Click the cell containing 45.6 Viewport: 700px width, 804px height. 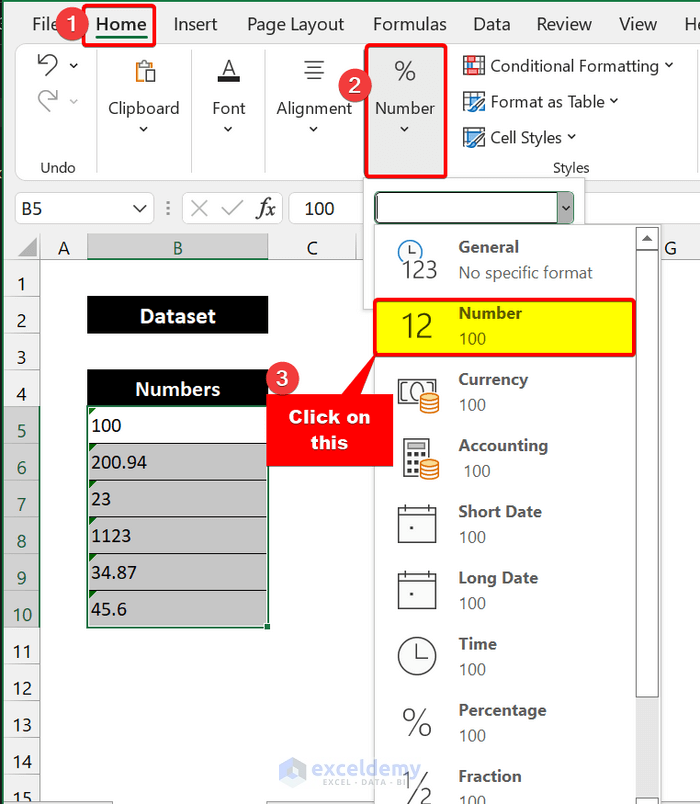(x=177, y=609)
